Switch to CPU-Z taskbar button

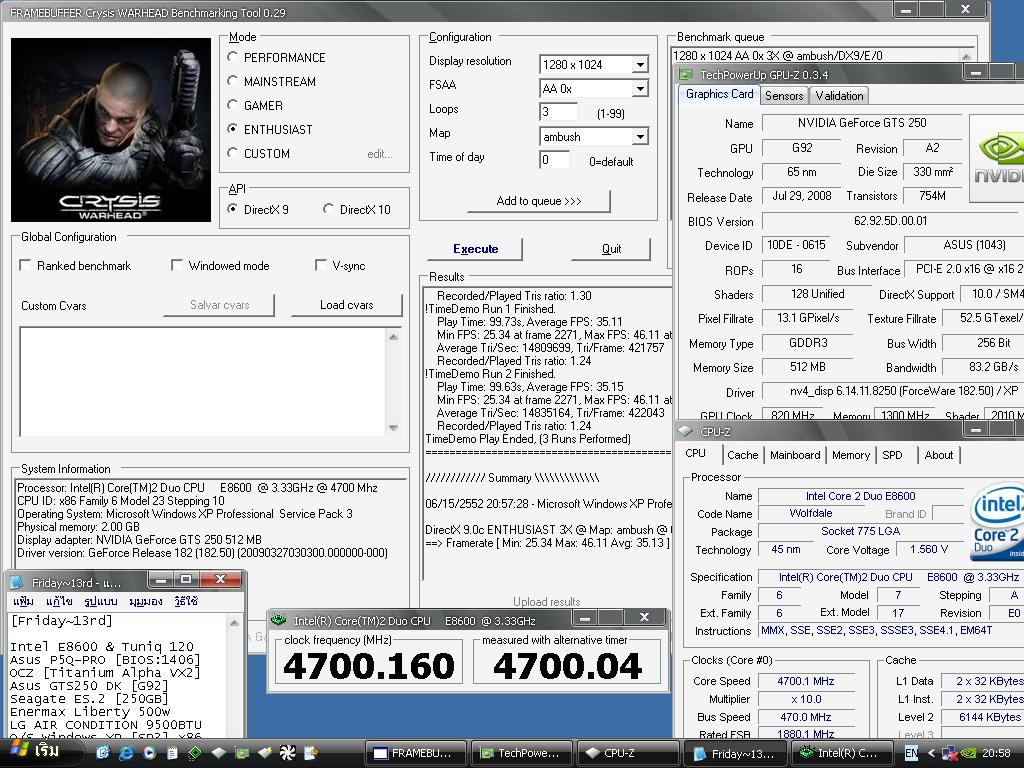point(628,753)
